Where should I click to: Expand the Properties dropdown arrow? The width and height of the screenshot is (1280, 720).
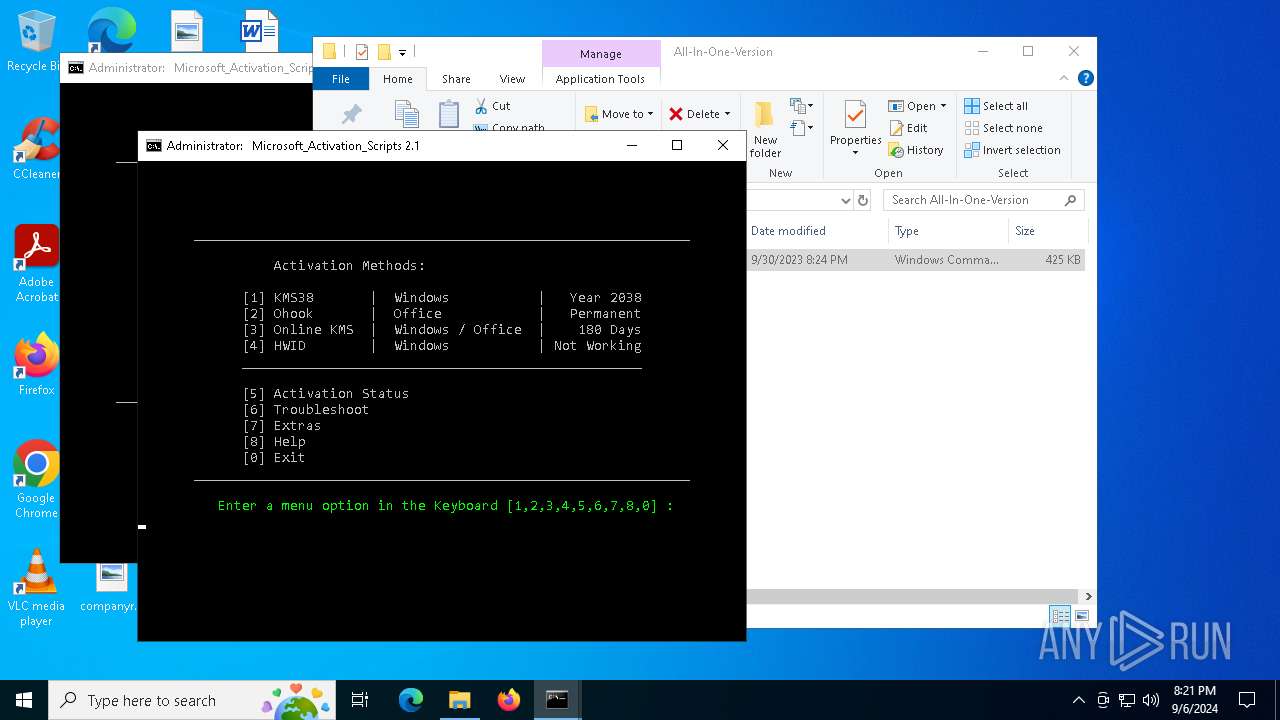(x=855, y=153)
